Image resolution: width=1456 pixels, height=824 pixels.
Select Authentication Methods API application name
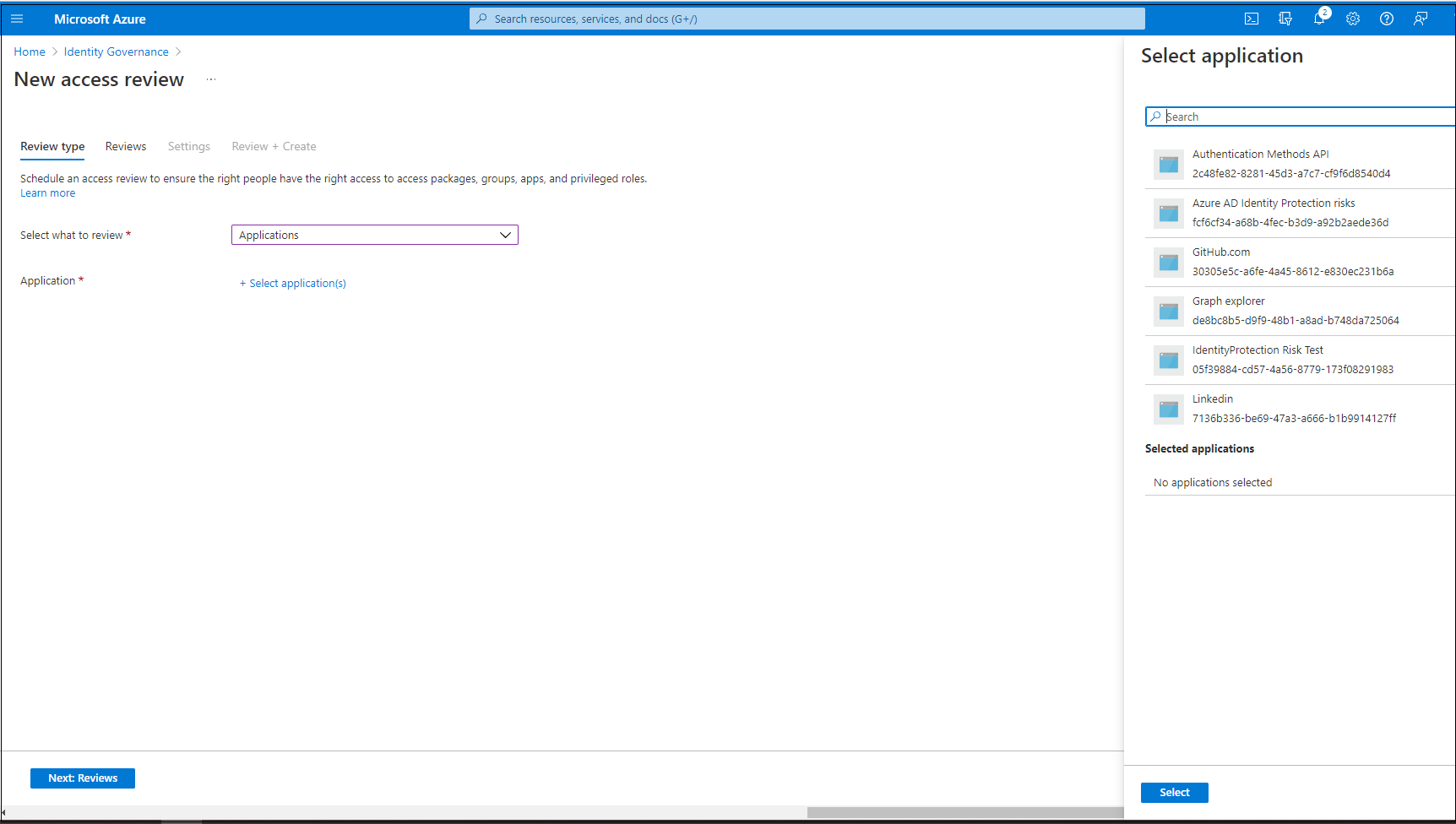[1261, 154]
